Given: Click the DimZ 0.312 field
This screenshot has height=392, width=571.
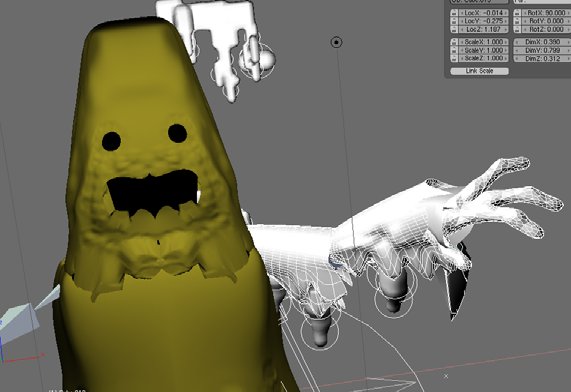Looking at the screenshot, I should [542, 58].
